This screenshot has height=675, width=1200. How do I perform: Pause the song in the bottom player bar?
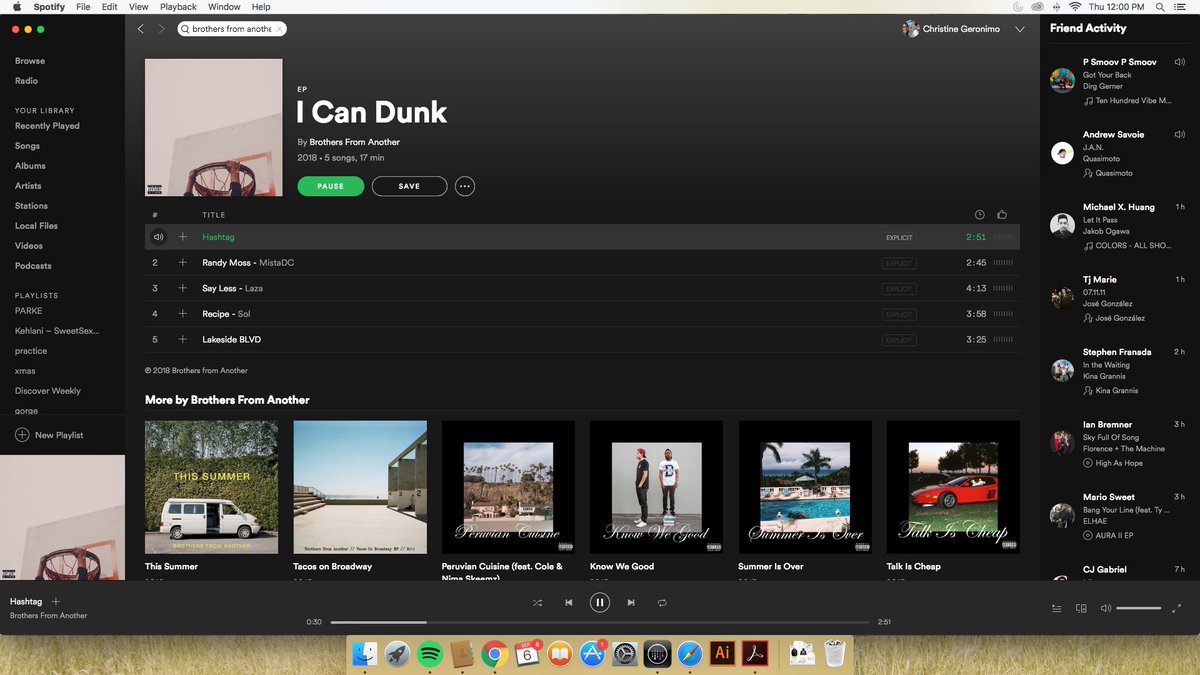pos(599,602)
